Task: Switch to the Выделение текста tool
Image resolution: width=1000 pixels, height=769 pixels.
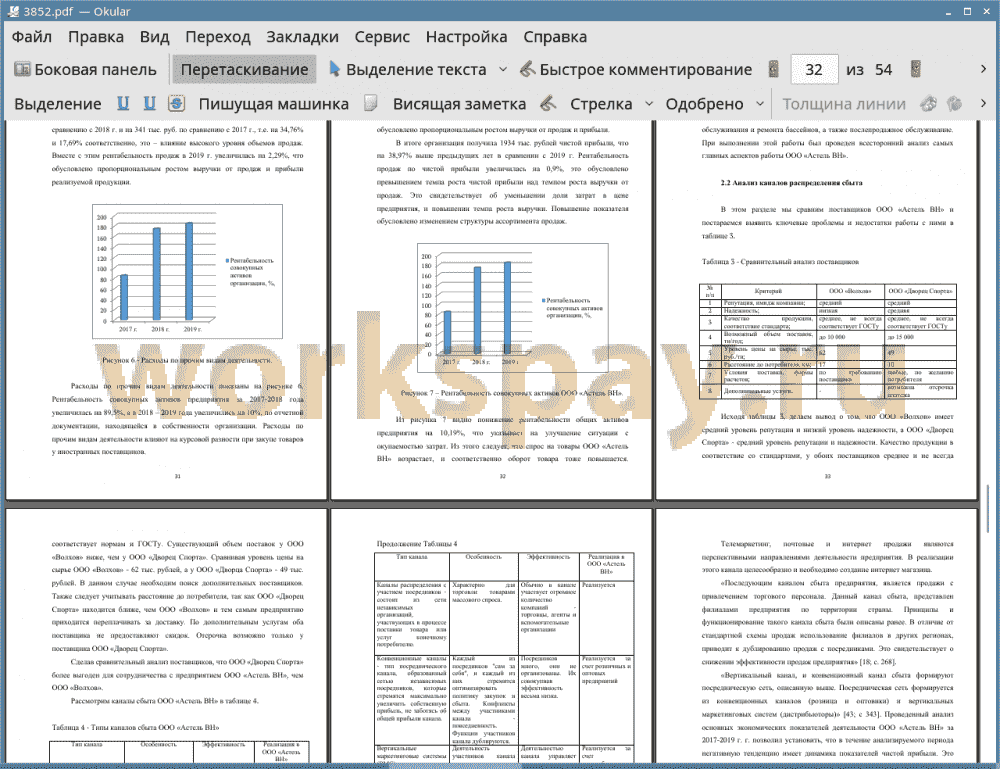Action: point(408,70)
